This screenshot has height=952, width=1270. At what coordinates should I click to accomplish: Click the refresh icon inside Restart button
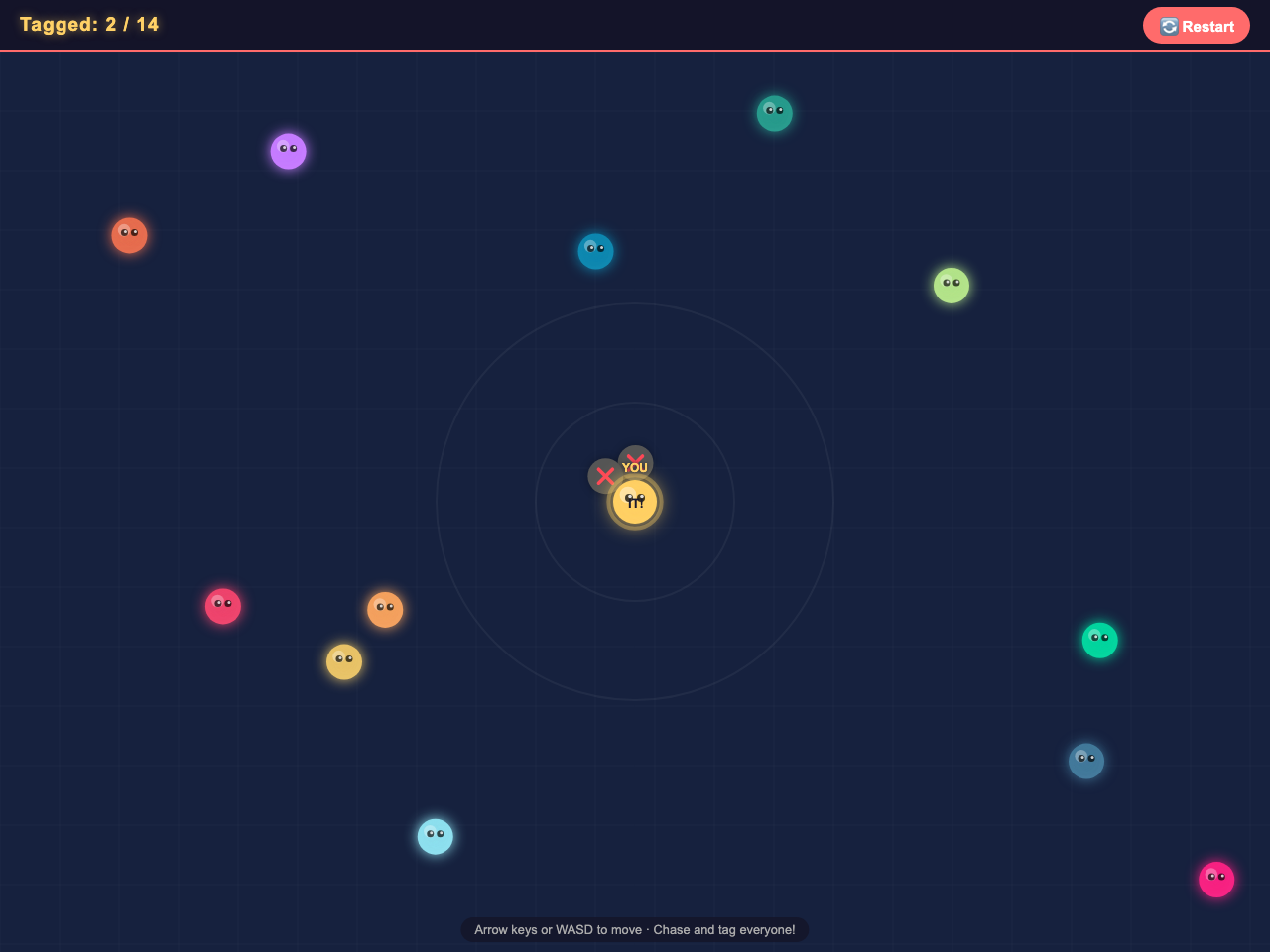pos(1169,26)
